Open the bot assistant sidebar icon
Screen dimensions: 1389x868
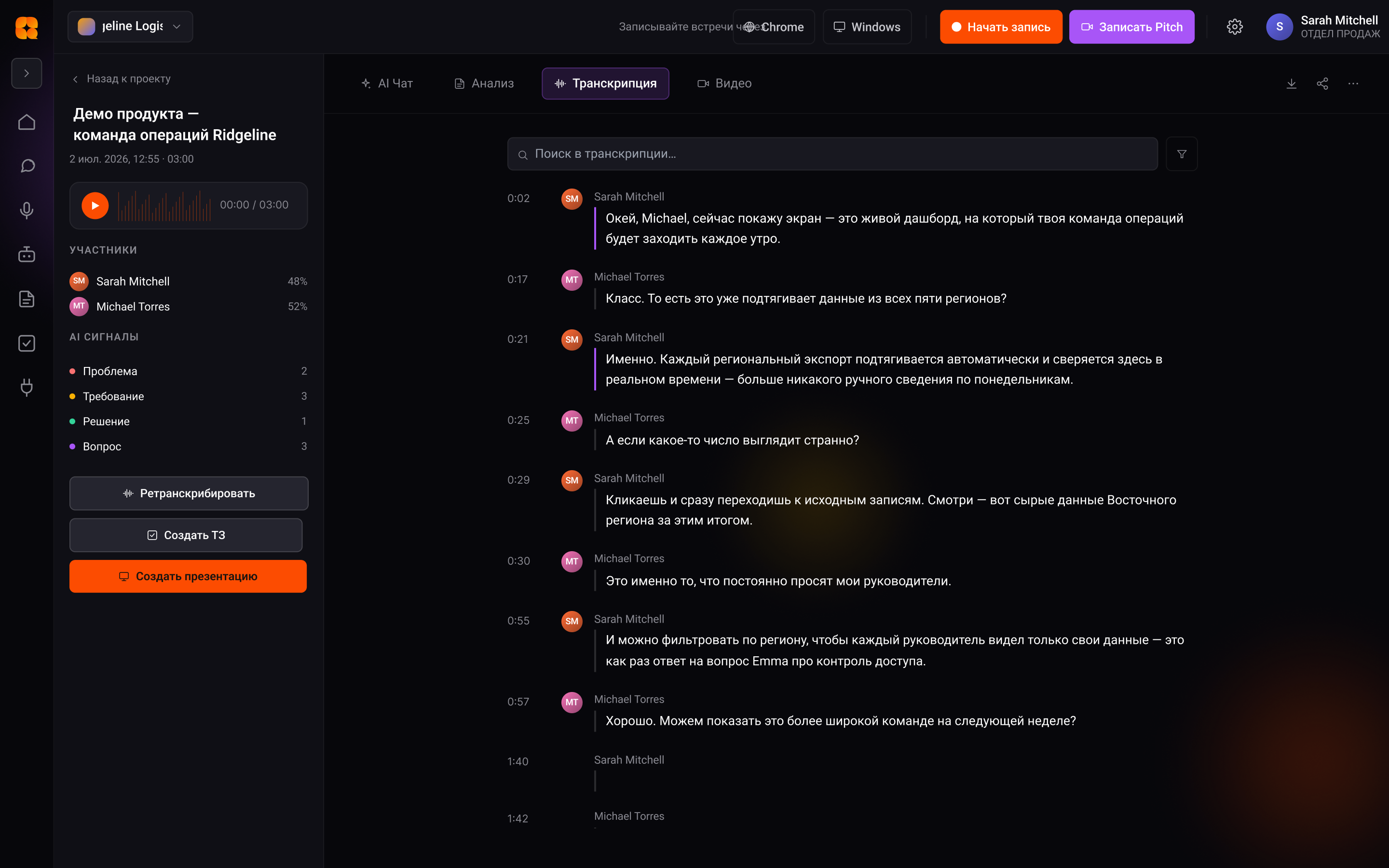coord(27,254)
